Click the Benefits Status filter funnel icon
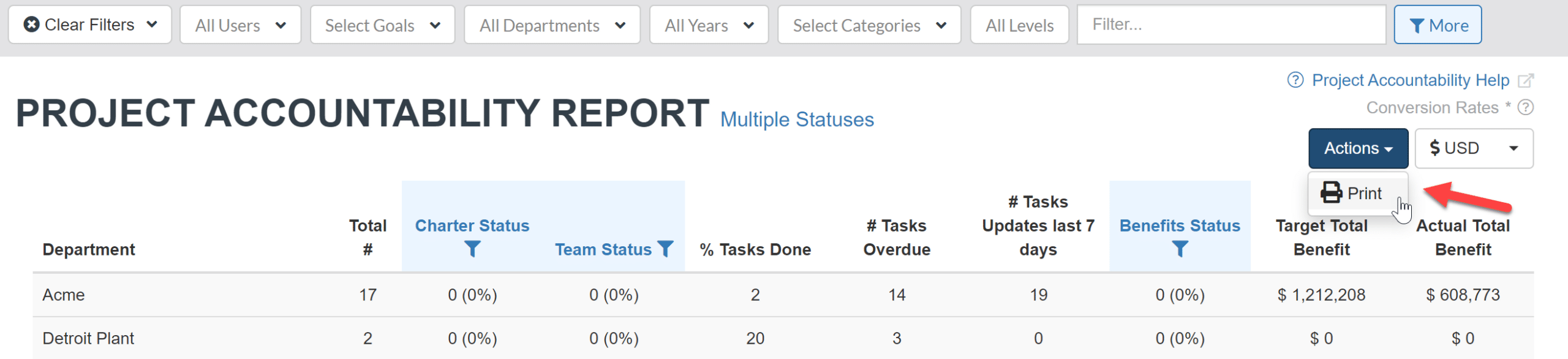Screen dimensions: 1568x359 pyautogui.click(x=1180, y=249)
